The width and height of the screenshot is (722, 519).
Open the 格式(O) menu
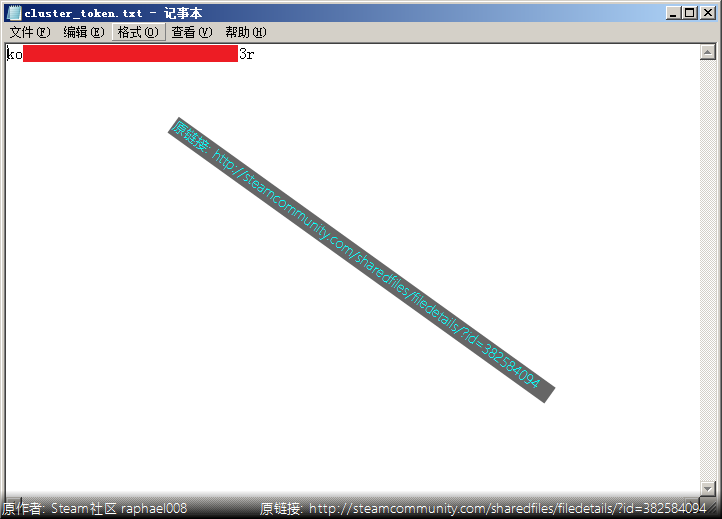(138, 32)
